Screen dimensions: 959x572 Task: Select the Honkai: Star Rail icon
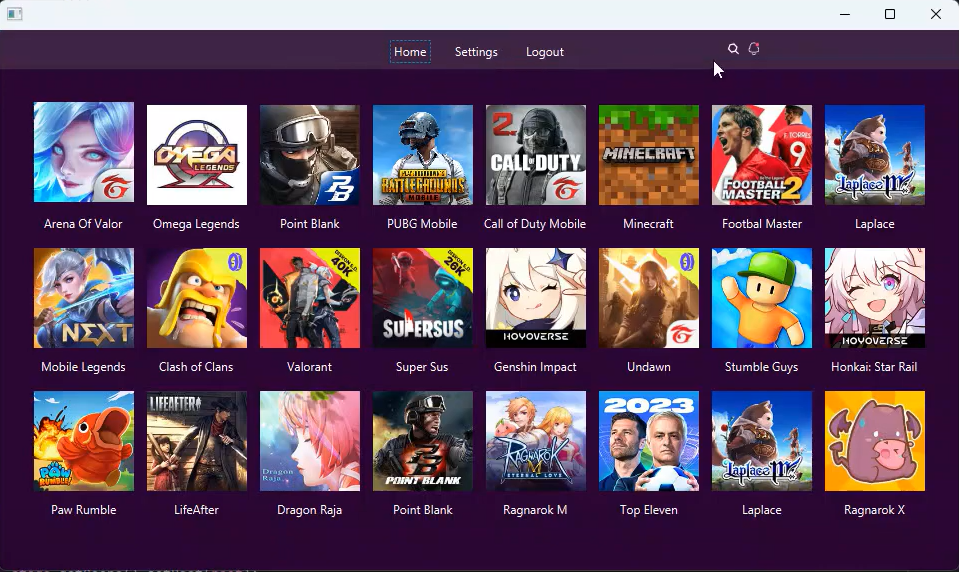[x=875, y=298]
